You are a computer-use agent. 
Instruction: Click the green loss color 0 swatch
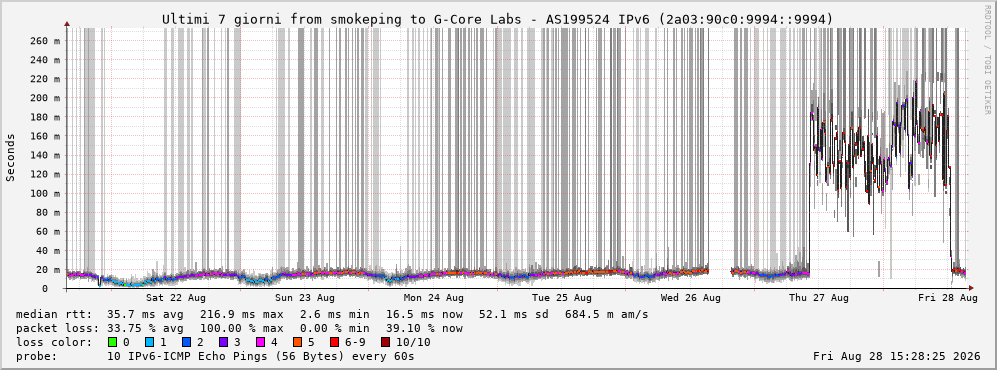[x=113, y=342]
